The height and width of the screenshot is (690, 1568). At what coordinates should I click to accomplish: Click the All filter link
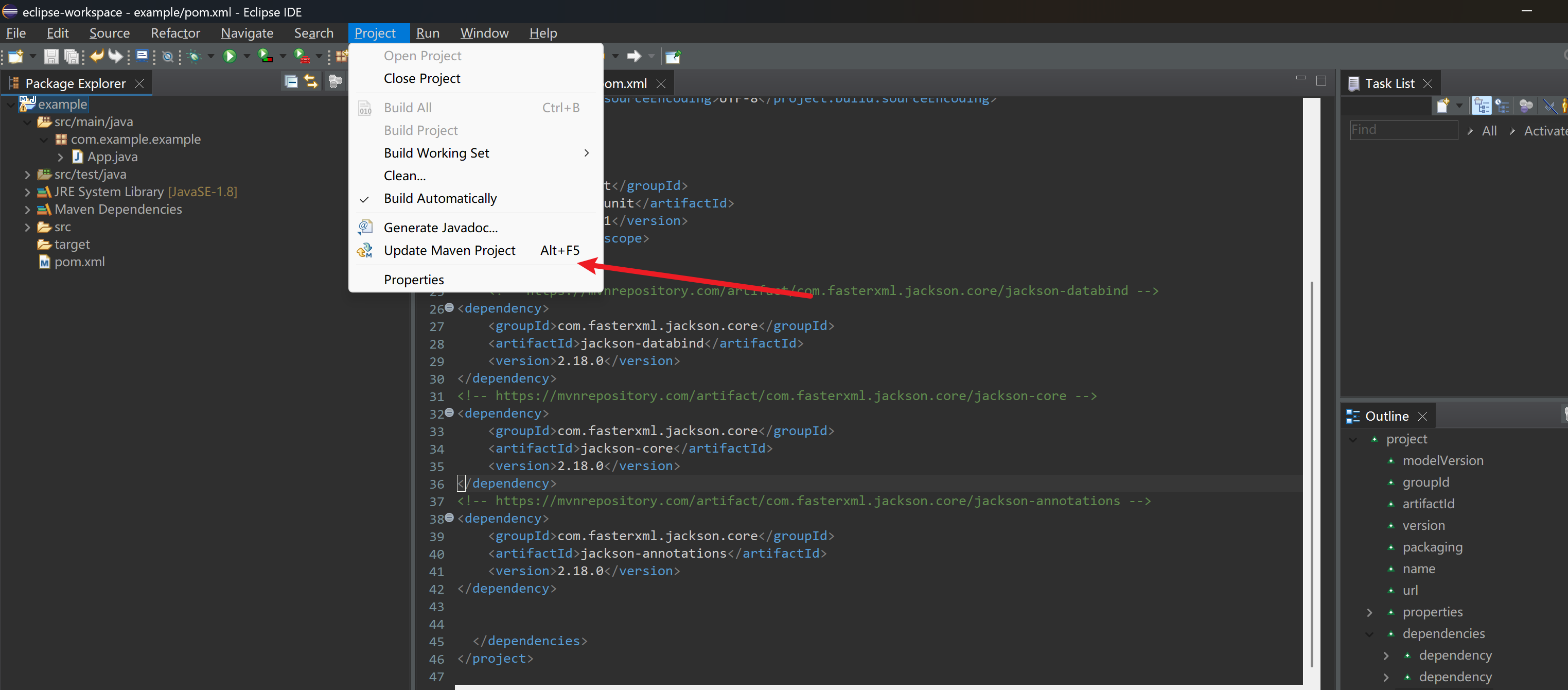[1489, 131]
